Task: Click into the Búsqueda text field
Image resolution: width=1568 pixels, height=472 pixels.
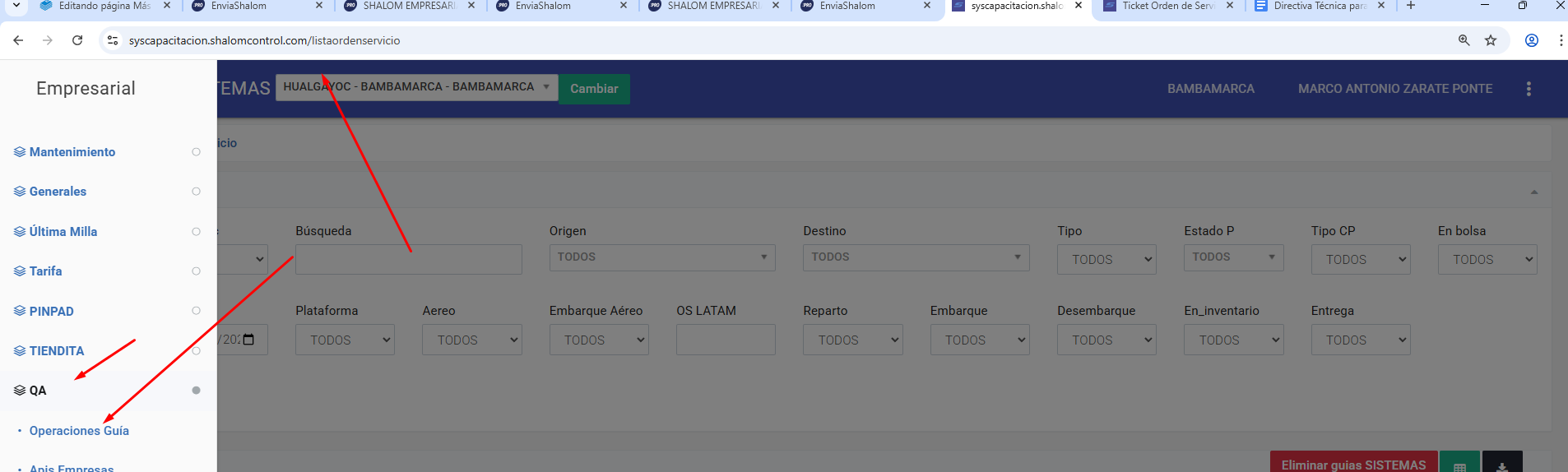Action: point(408,259)
